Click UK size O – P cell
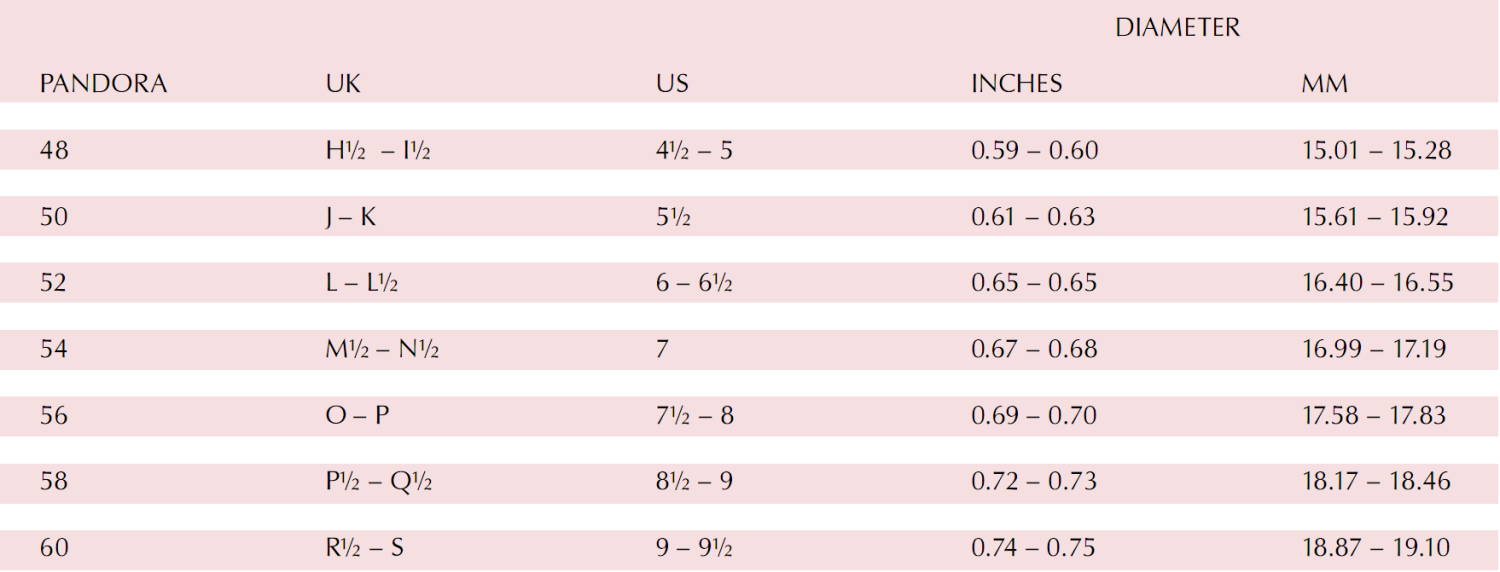The image size is (1500, 572). coord(357,415)
